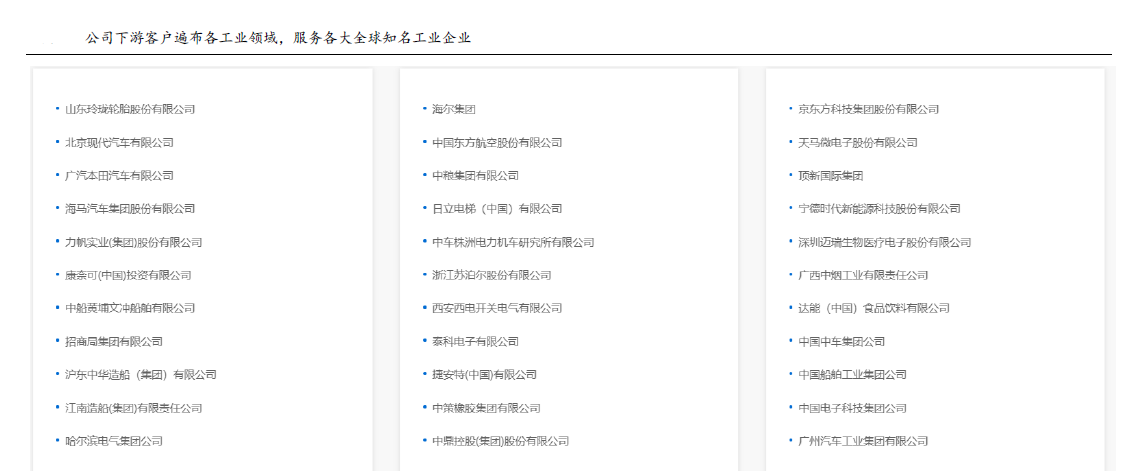
Task: Select 广西中烟工业有限责任公司
Action: (x=863, y=275)
